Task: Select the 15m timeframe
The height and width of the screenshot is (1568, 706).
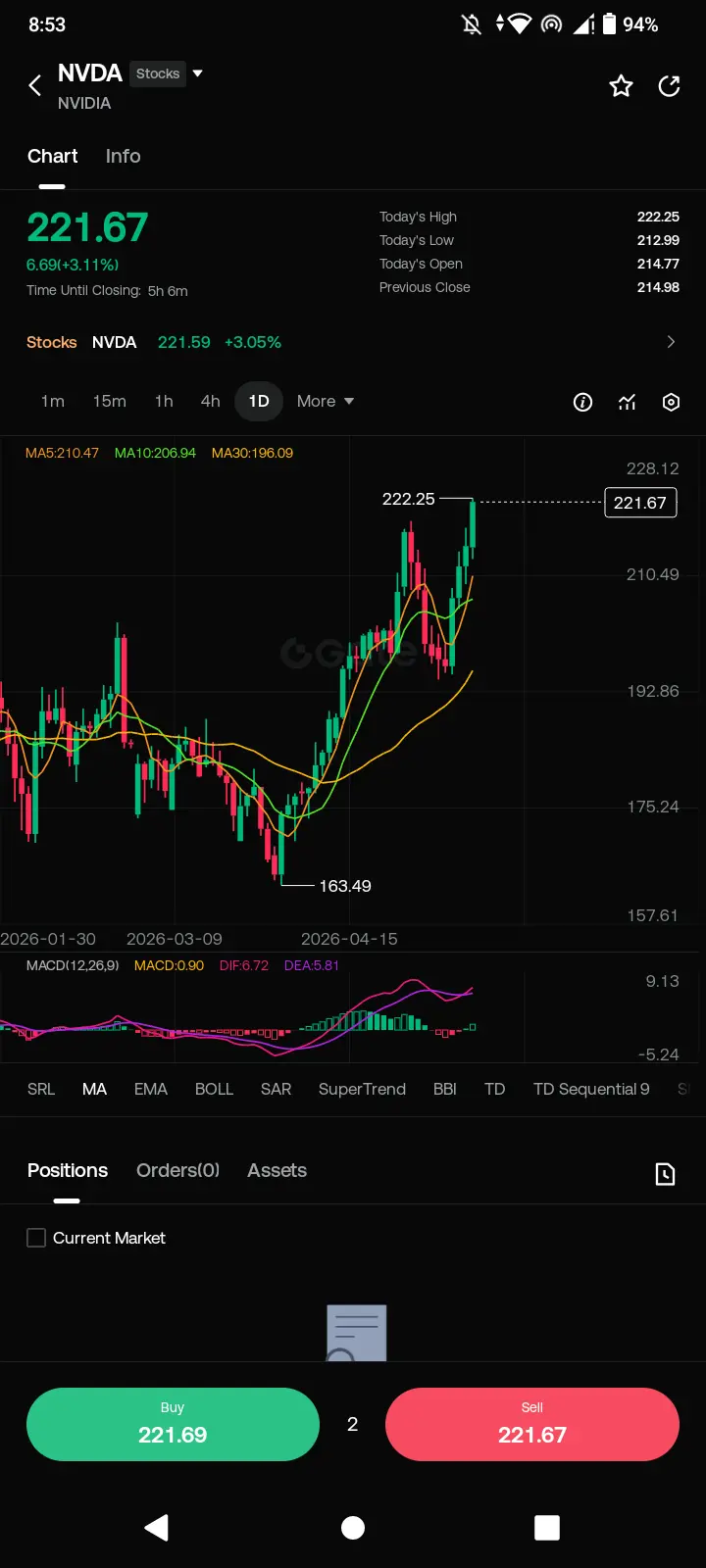Action: (x=110, y=401)
